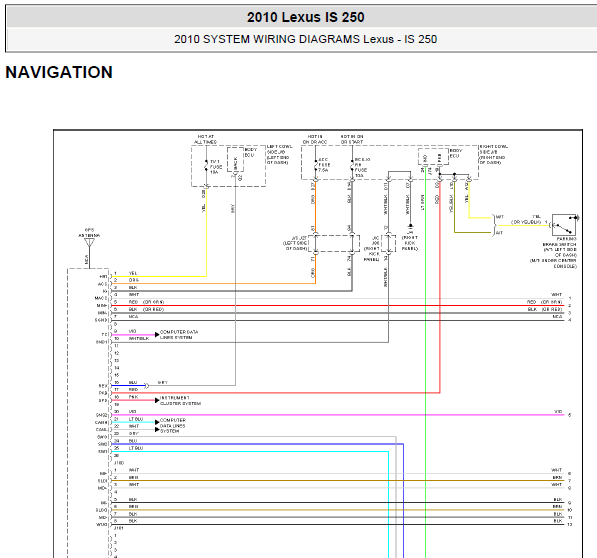
Task: Click the arrow after pin 18 PNK wire
Action: pyautogui.click(x=157, y=400)
